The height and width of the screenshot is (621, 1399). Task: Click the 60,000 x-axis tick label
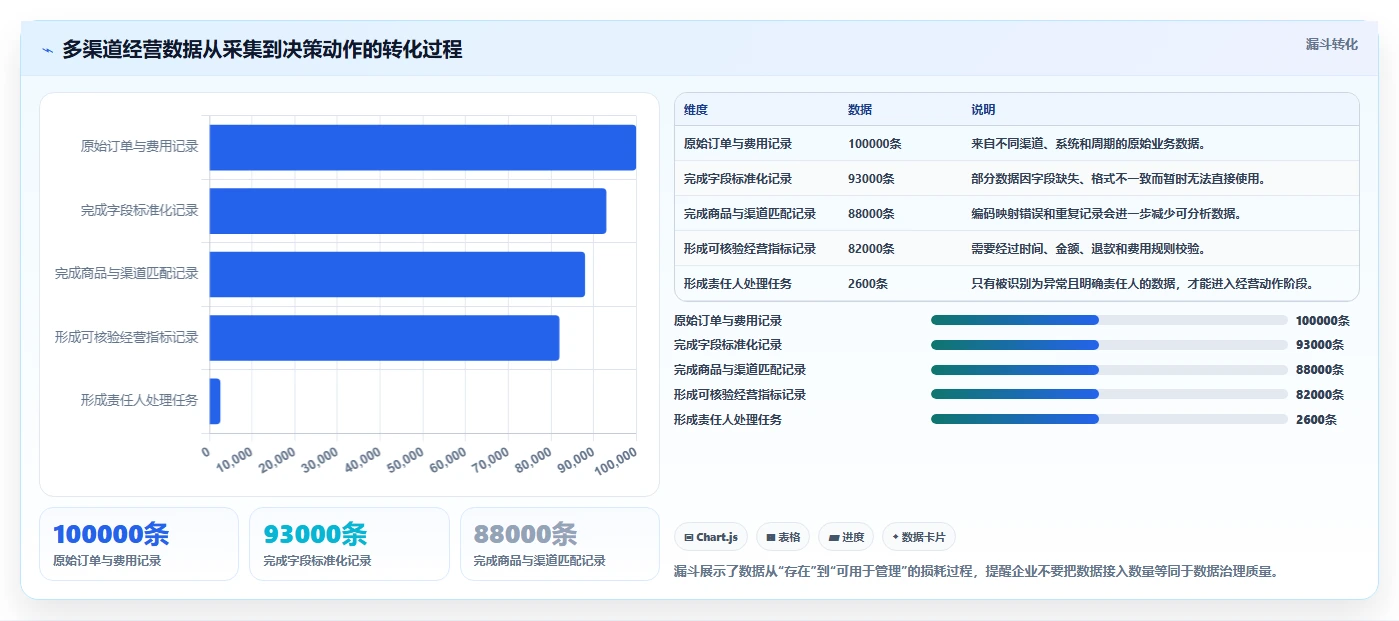(448, 462)
